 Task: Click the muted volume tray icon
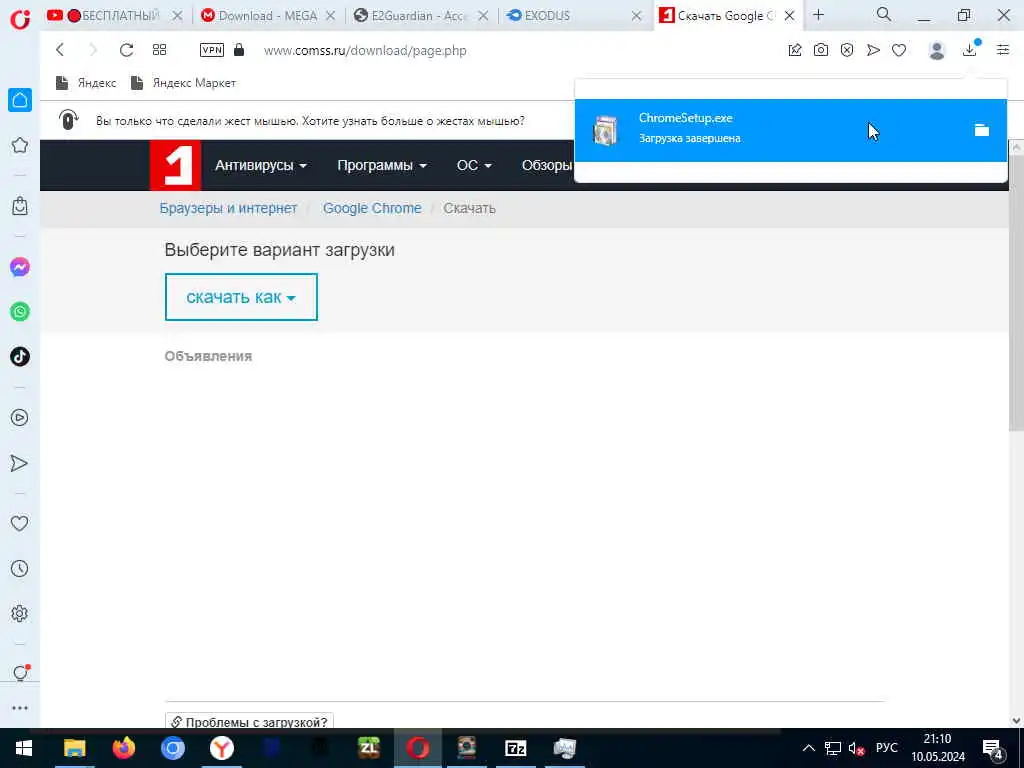(x=856, y=748)
